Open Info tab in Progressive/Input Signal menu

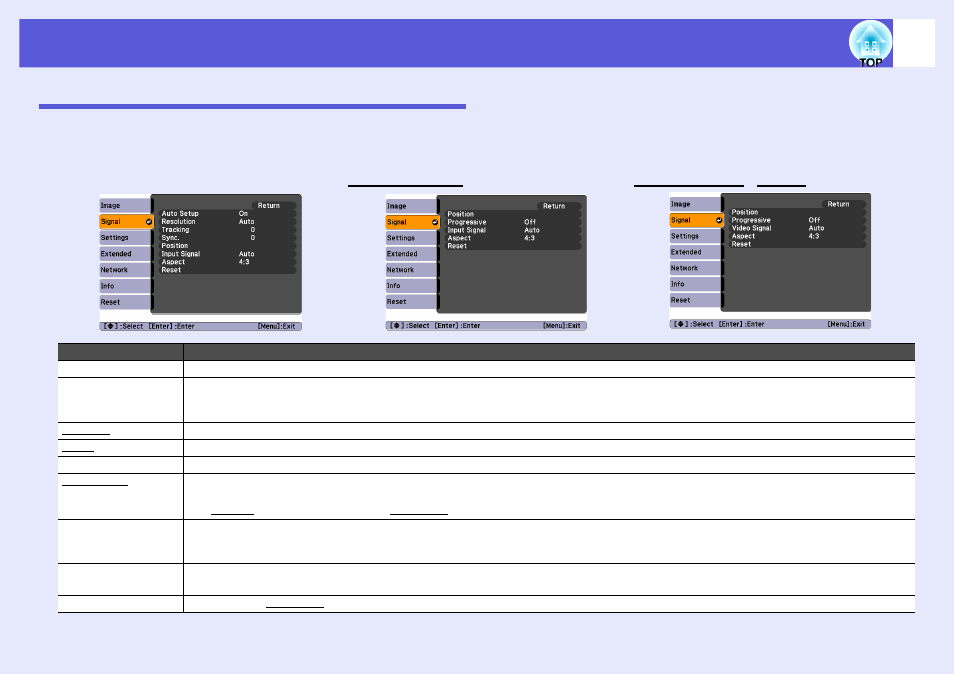[411, 286]
